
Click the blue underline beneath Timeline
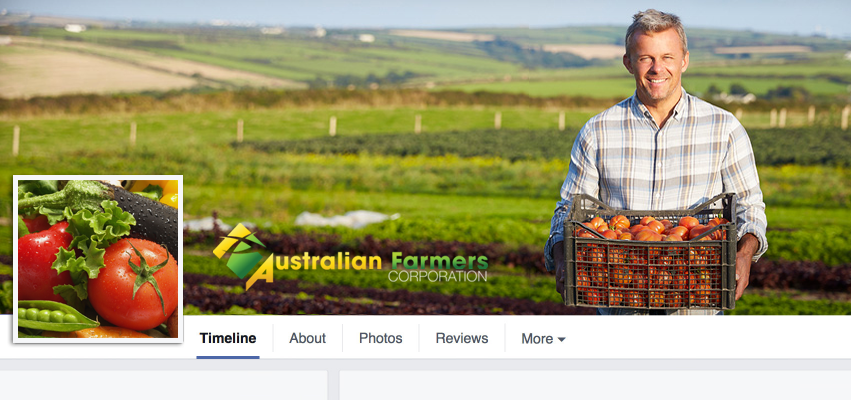click(x=228, y=357)
